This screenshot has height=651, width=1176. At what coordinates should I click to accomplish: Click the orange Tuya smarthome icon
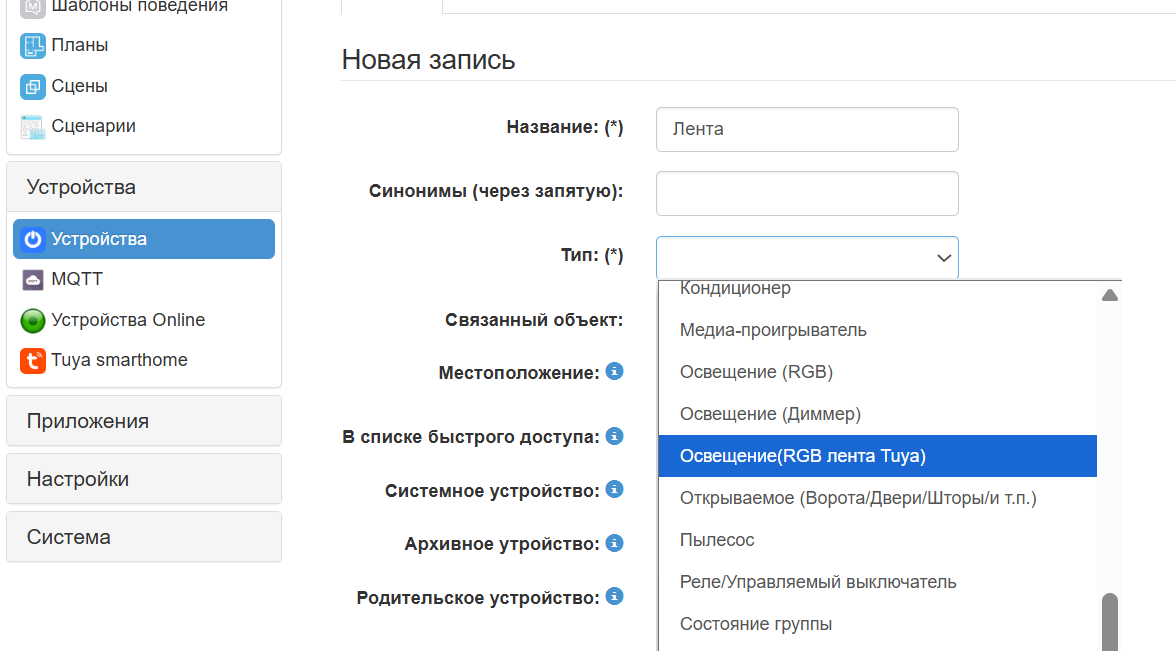click(x=33, y=361)
